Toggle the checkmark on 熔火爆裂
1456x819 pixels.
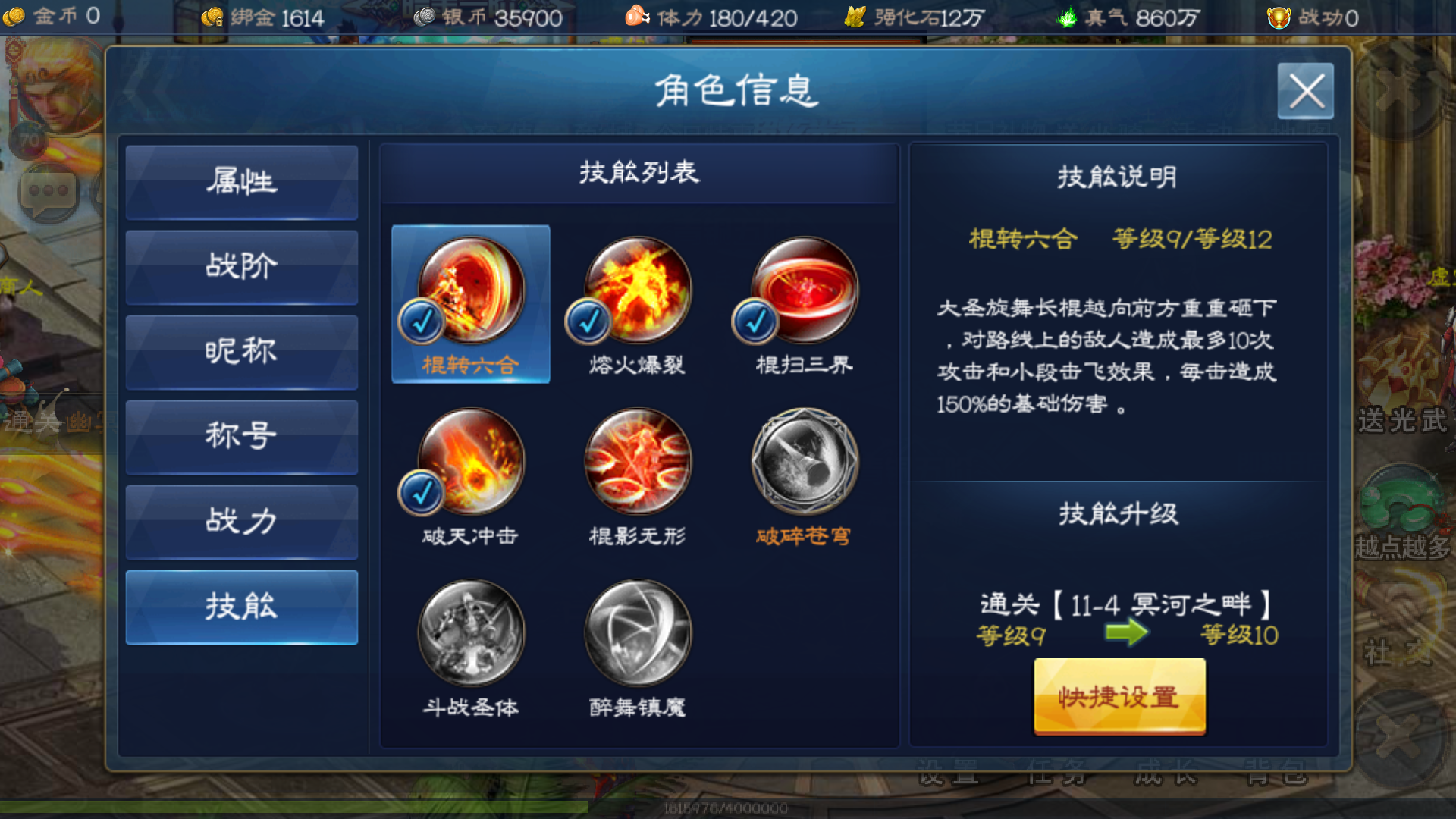point(588,322)
